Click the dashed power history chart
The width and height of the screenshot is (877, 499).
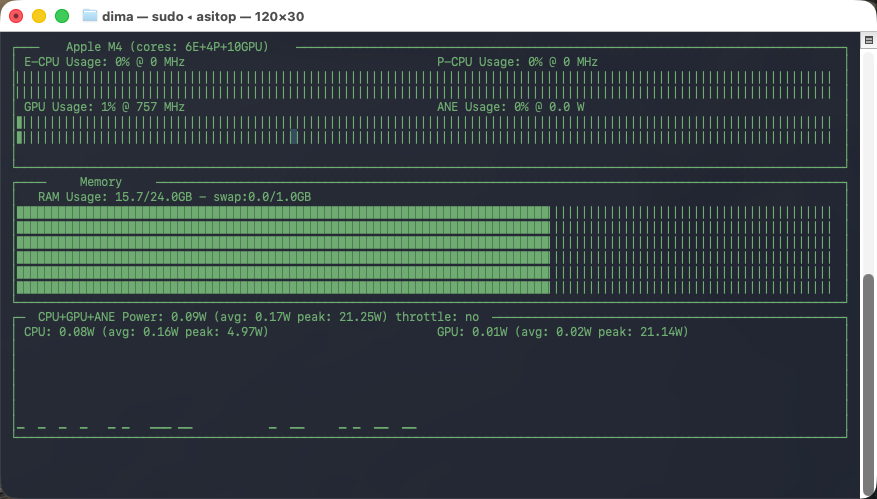[x=215, y=427]
